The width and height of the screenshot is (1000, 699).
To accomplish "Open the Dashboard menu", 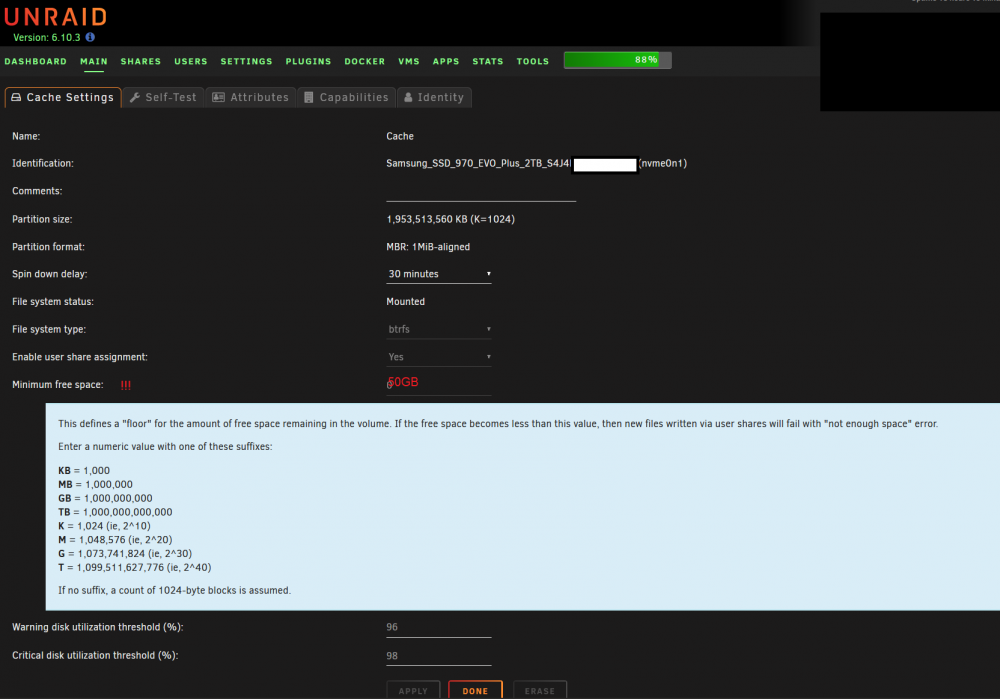I will click(x=36, y=61).
